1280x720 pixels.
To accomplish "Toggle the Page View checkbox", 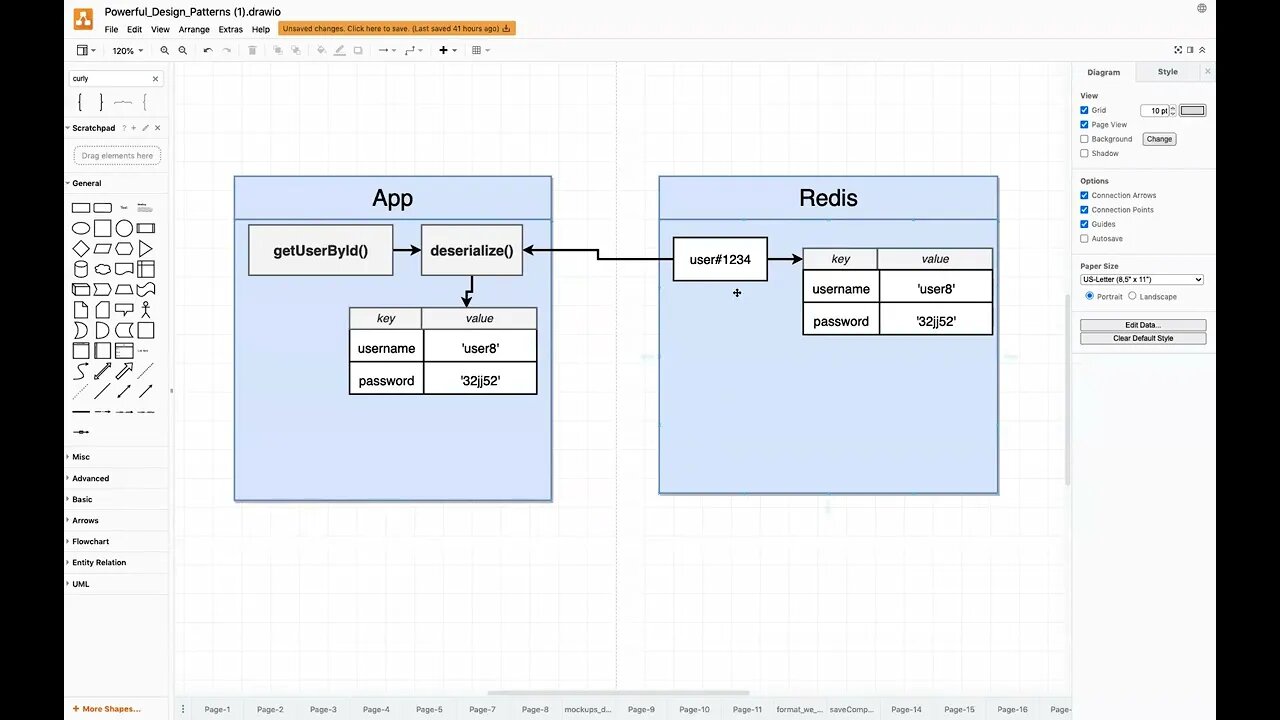I will pyautogui.click(x=1084, y=125).
